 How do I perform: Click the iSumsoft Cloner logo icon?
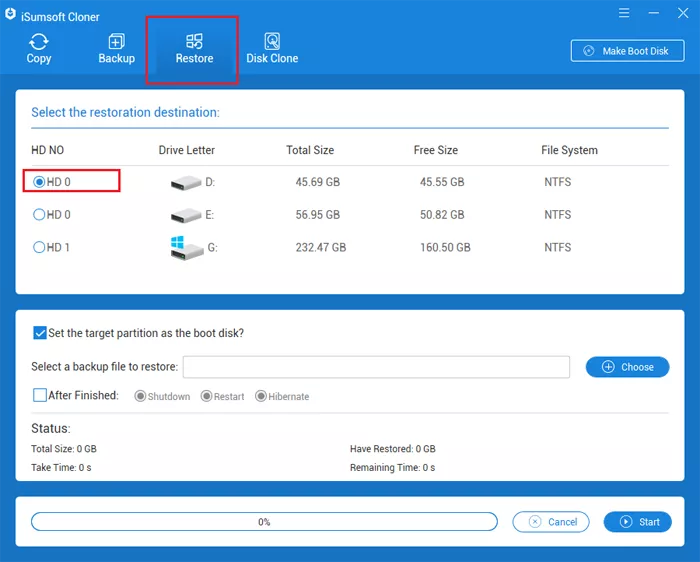pos(9,13)
